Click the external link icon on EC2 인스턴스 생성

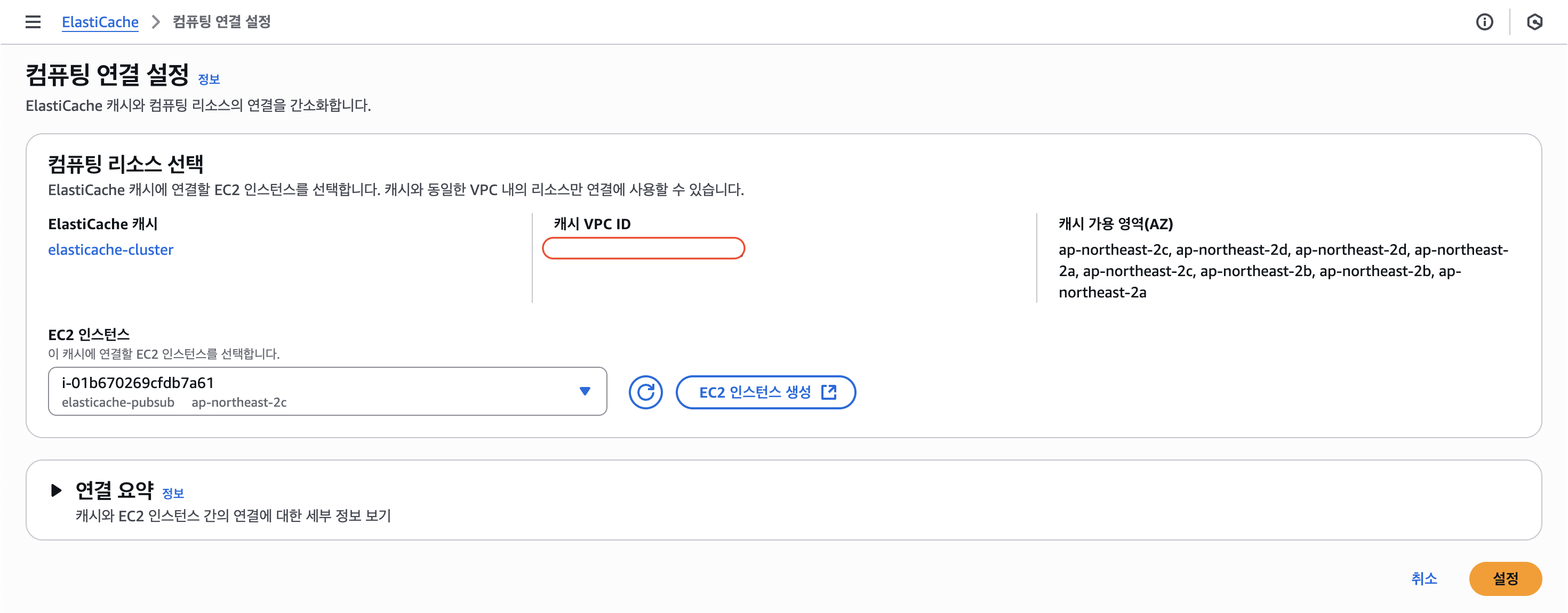[829, 392]
